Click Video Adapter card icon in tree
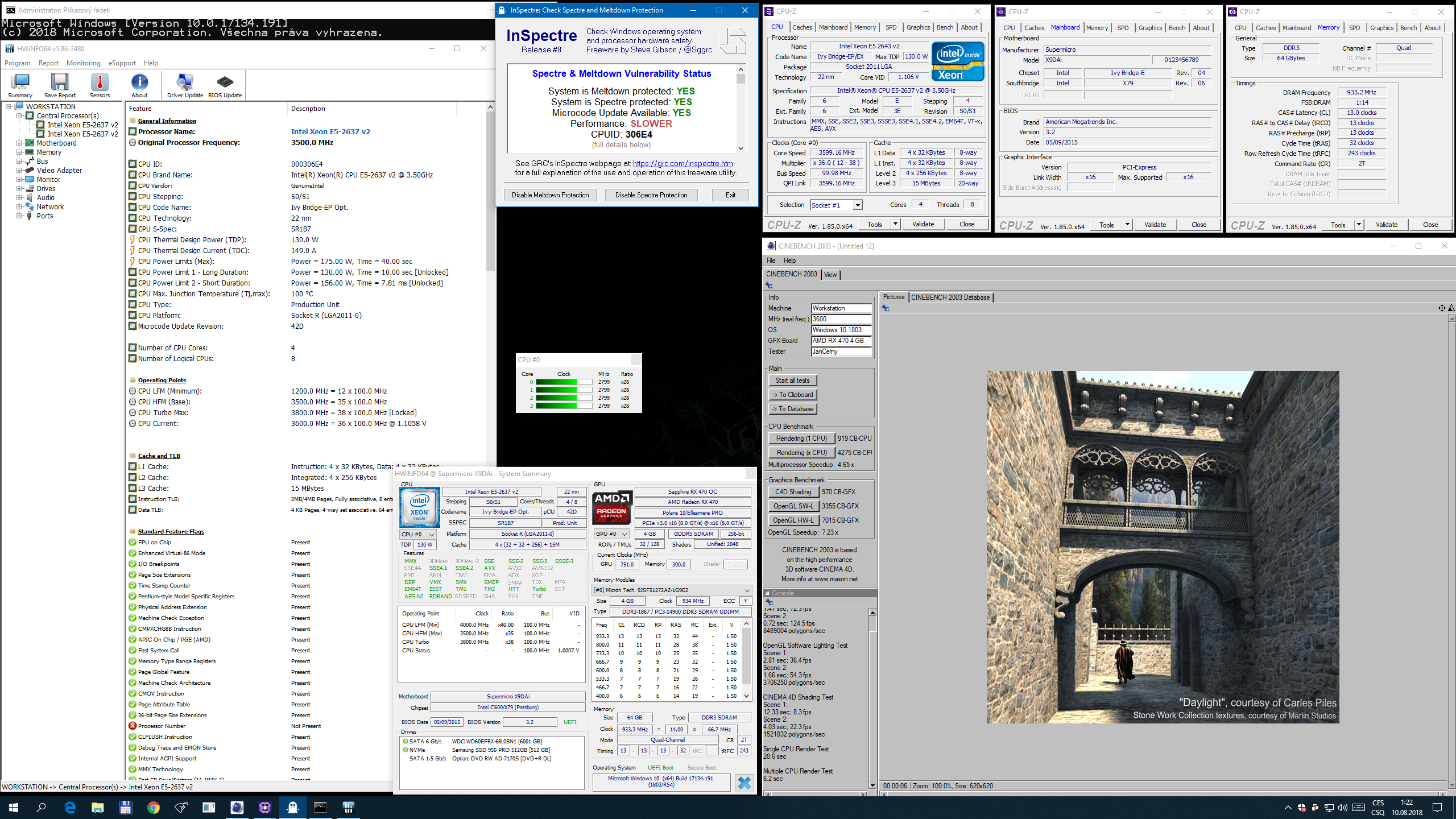Image resolution: width=1456 pixels, height=819 pixels. click(30, 171)
